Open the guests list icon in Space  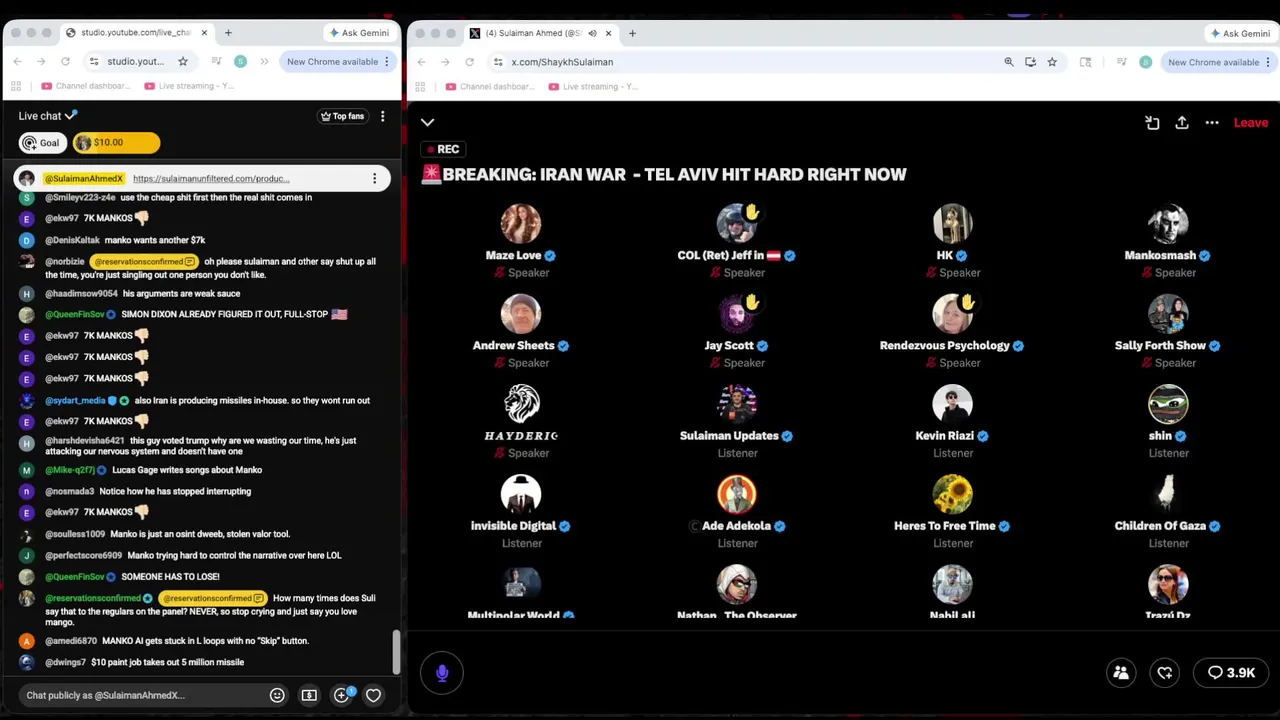tap(1121, 673)
